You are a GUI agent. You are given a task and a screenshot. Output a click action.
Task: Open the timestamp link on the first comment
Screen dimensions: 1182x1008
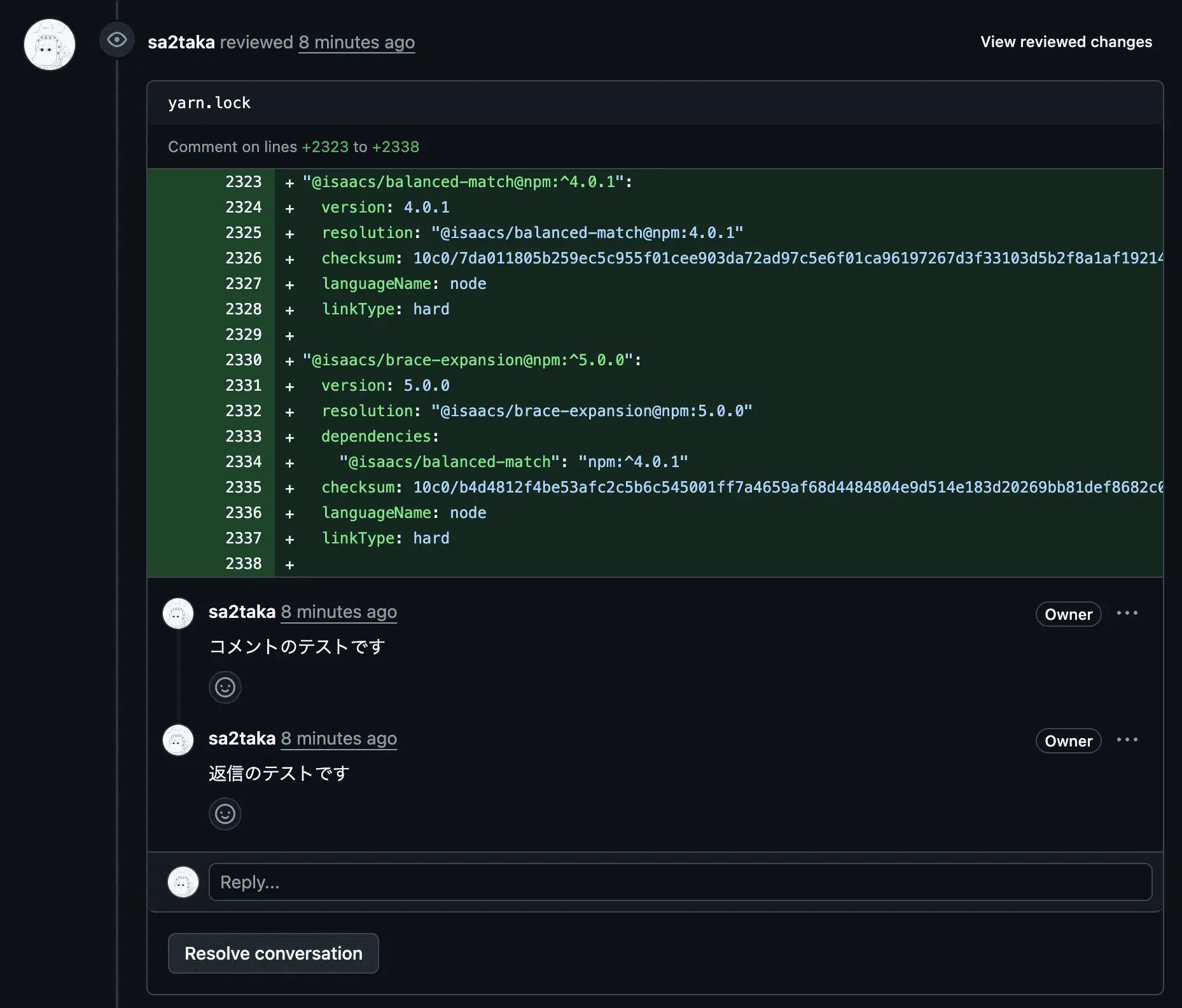pyautogui.click(x=338, y=612)
